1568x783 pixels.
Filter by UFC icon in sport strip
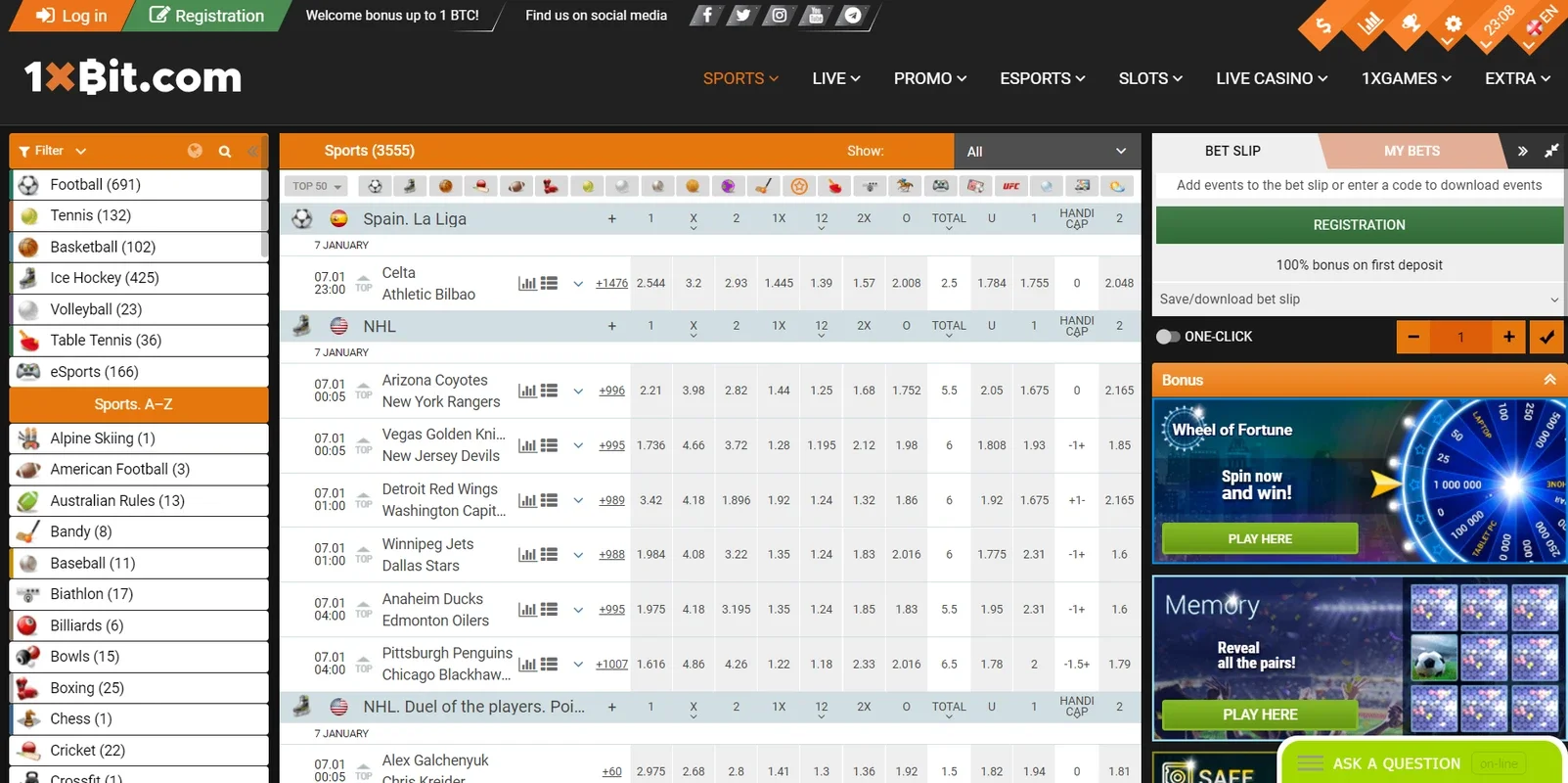[x=1011, y=186]
